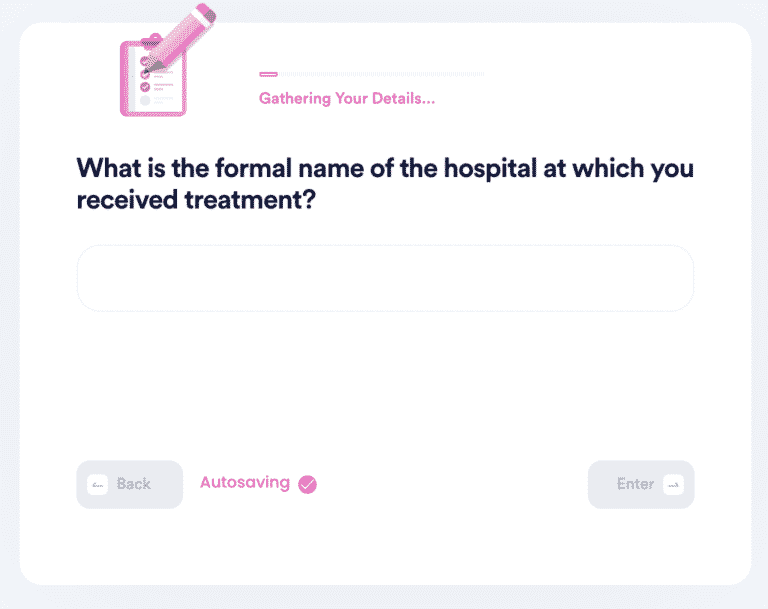Screen dimensions: 768x609
Task: Click the pink pencil illustration
Action: (181, 34)
